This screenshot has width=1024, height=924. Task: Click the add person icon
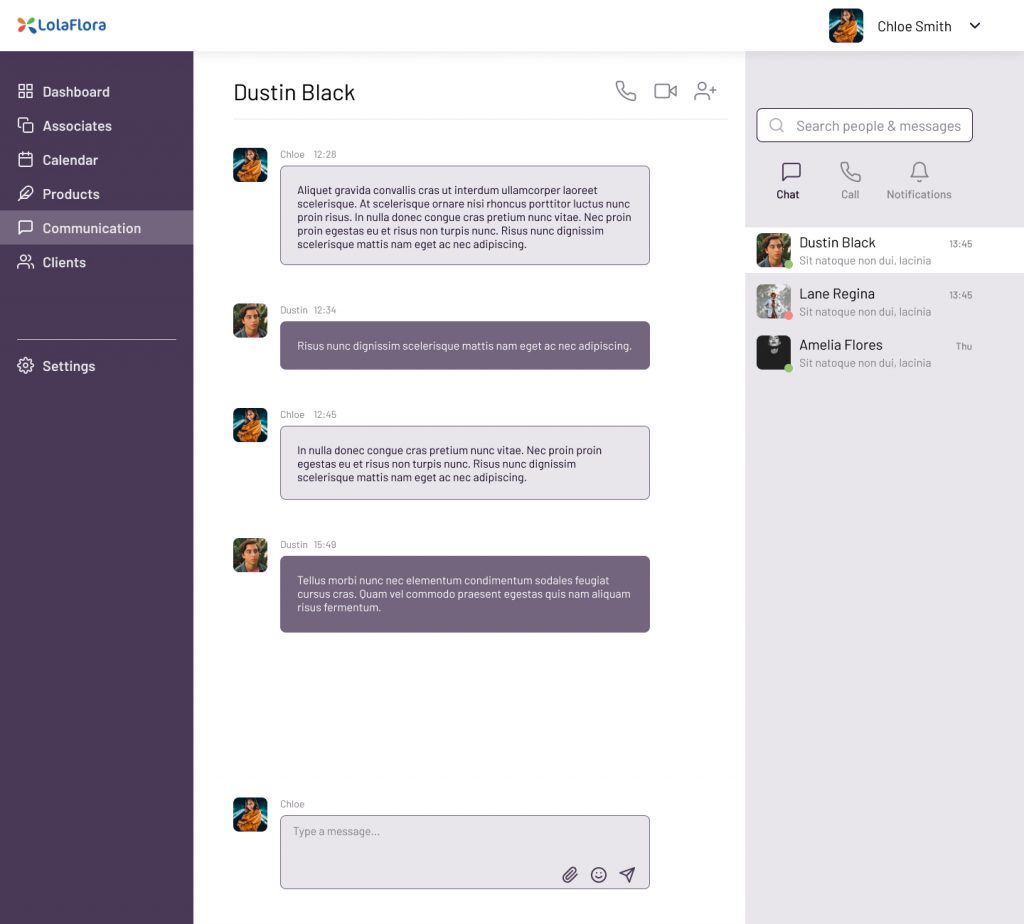[x=706, y=91]
